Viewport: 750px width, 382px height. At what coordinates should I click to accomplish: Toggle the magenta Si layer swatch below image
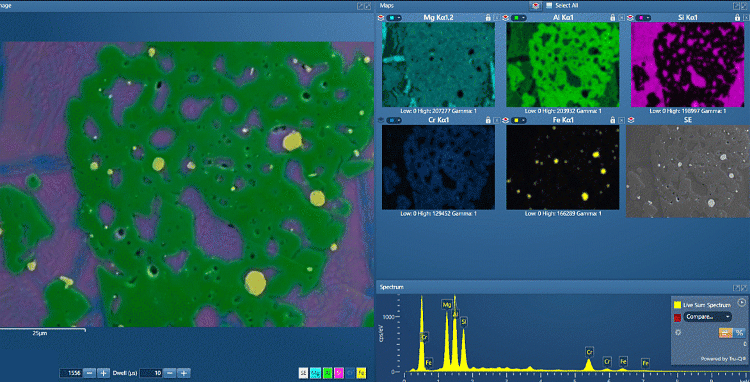339,373
